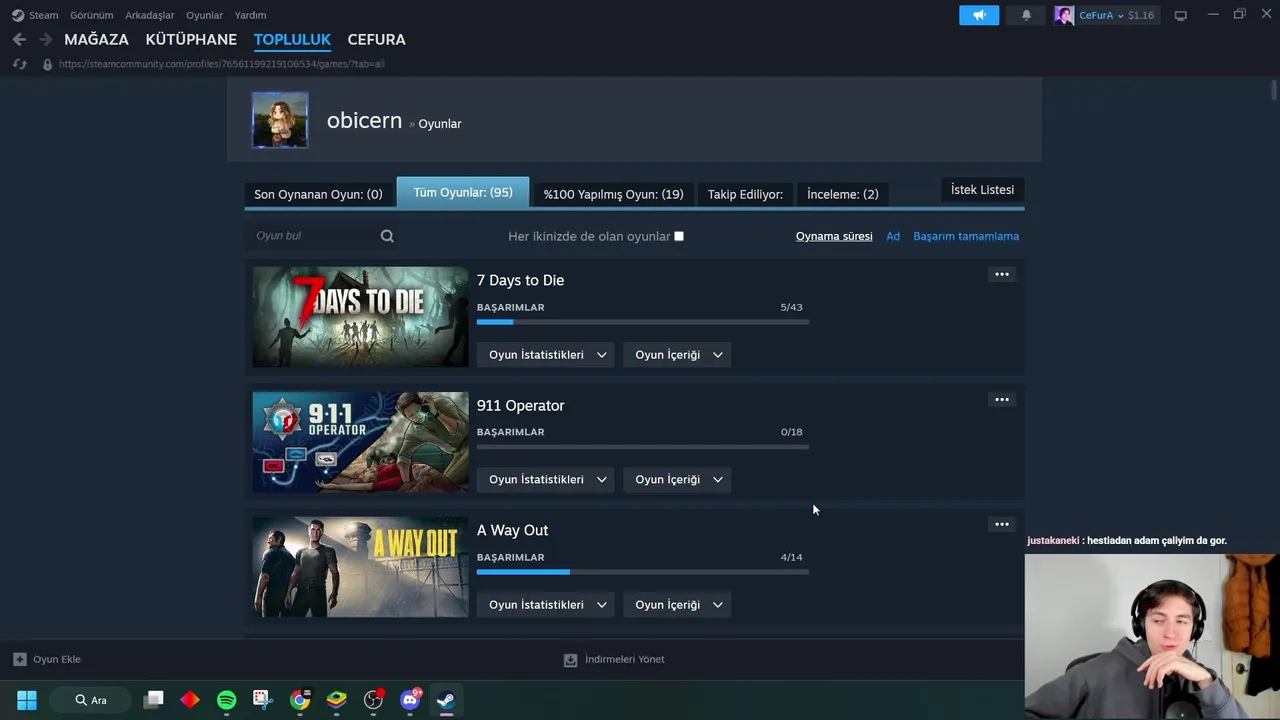
Task: Open the Arkadaşlar menu
Action: [149, 15]
